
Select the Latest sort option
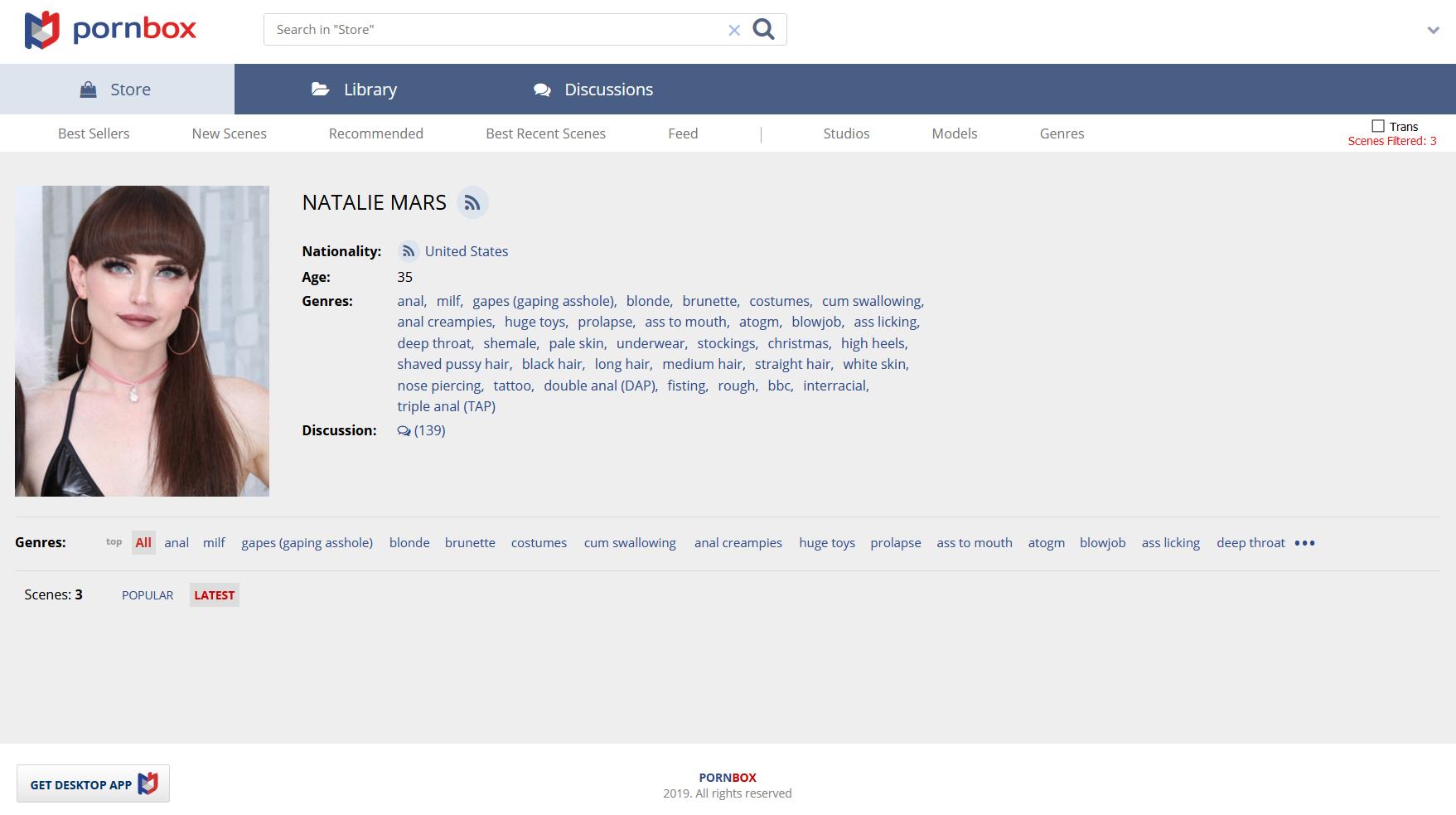click(x=214, y=595)
